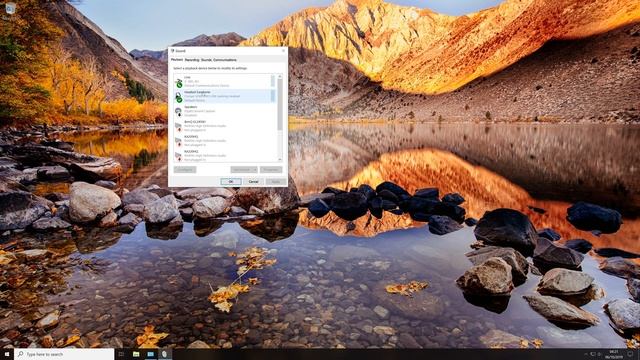The height and width of the screenshot is (360, 640).
Task: Confirm with the OK button
Action: [x=231, y=181]
